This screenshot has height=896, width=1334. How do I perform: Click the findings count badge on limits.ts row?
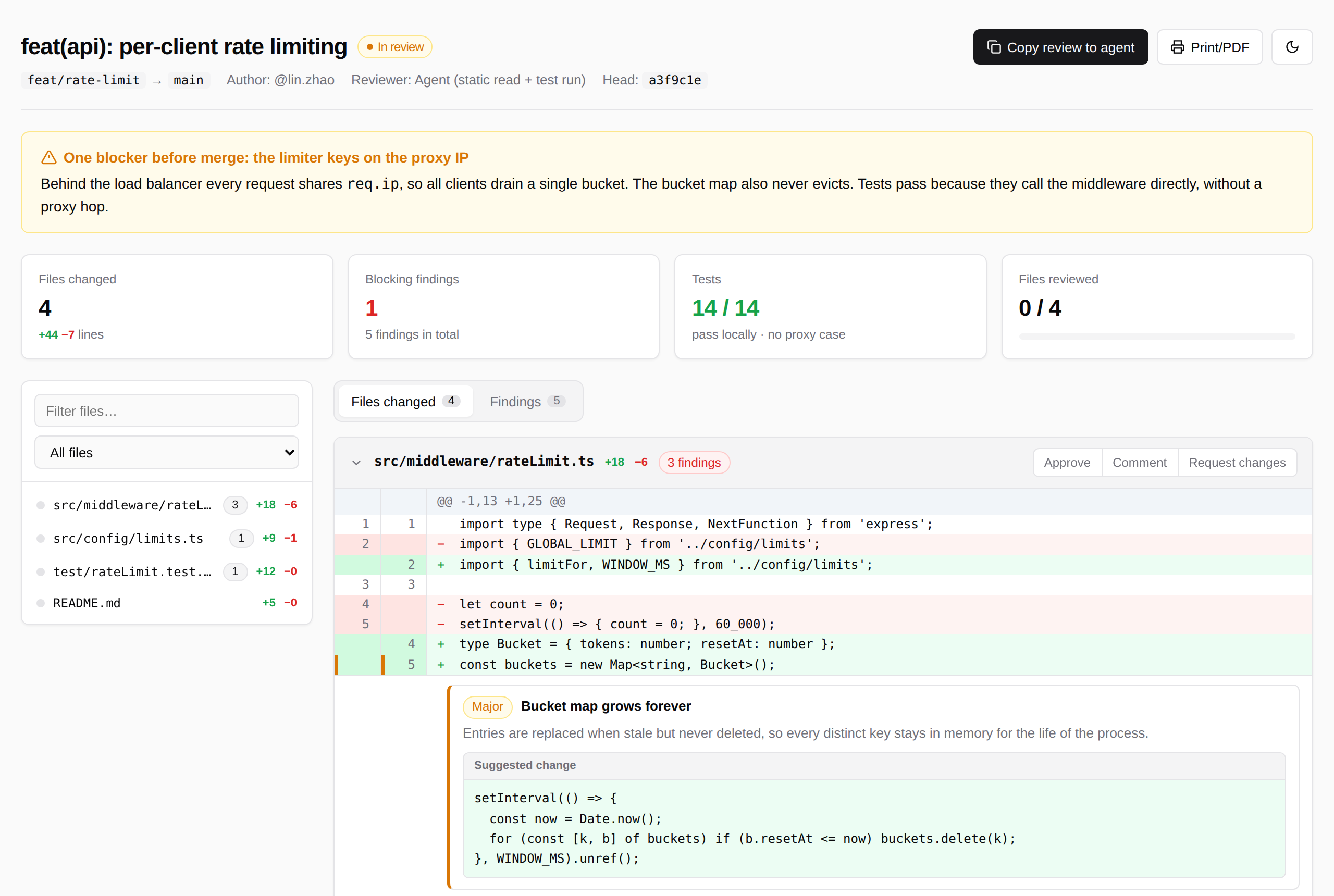(x=241, y=538)
